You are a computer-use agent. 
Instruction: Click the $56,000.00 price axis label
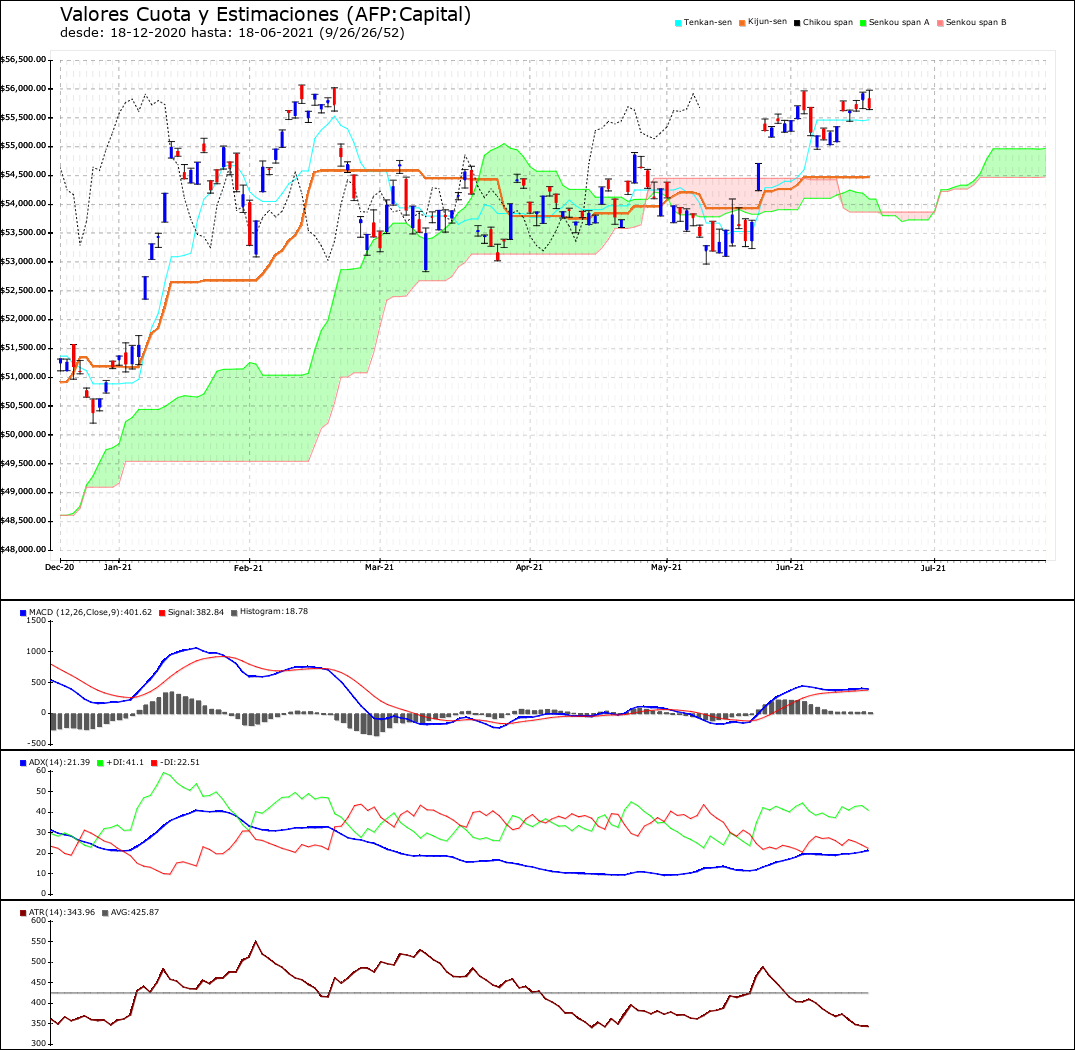23,88
